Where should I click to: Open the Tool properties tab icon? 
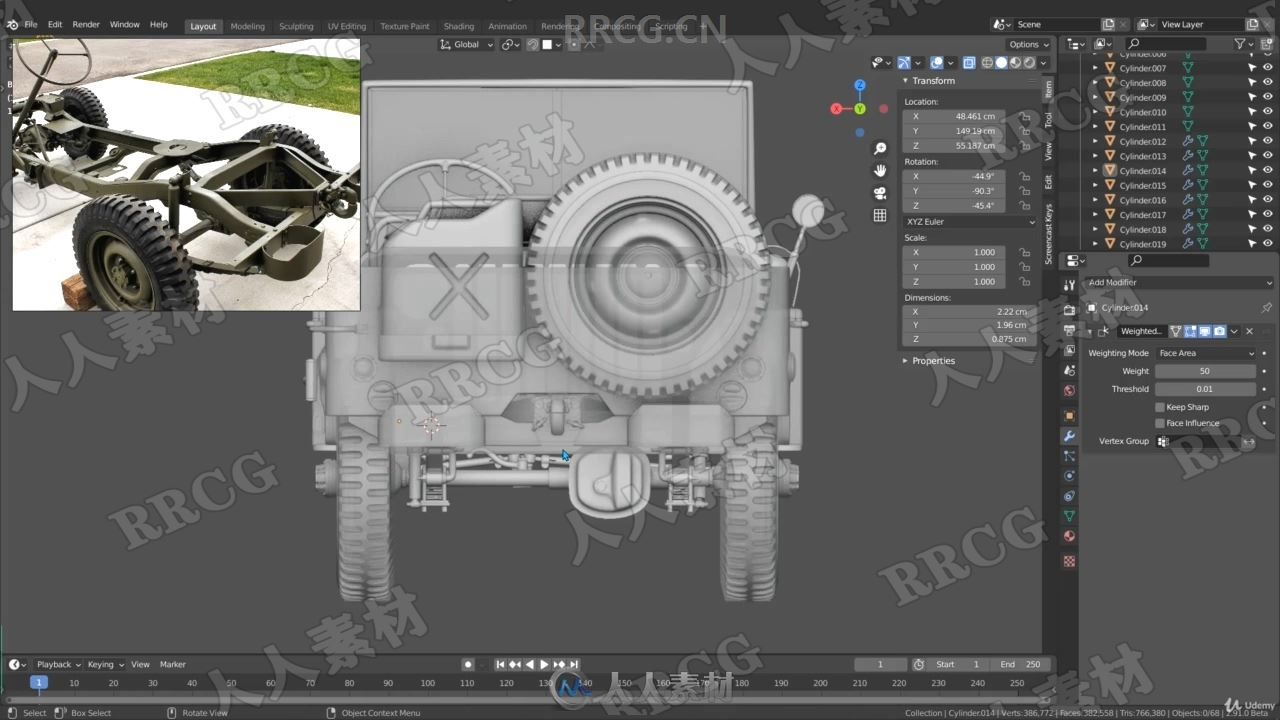point(1069,285)
